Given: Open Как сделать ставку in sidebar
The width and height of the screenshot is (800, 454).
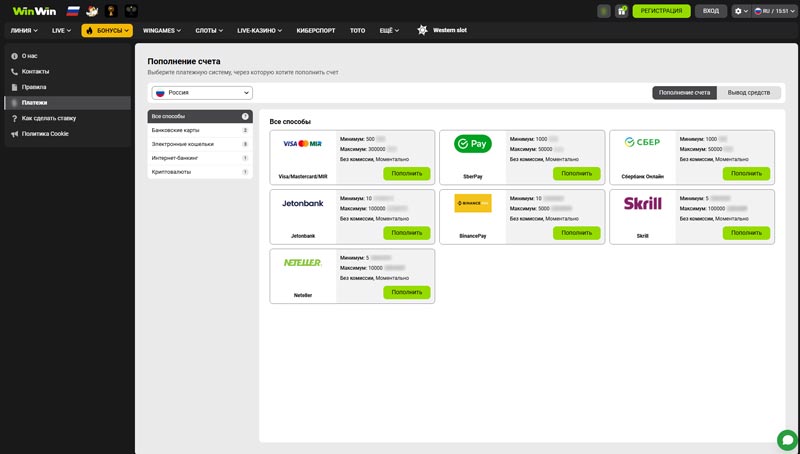Looking at the screenshot, I should [67, 118].
